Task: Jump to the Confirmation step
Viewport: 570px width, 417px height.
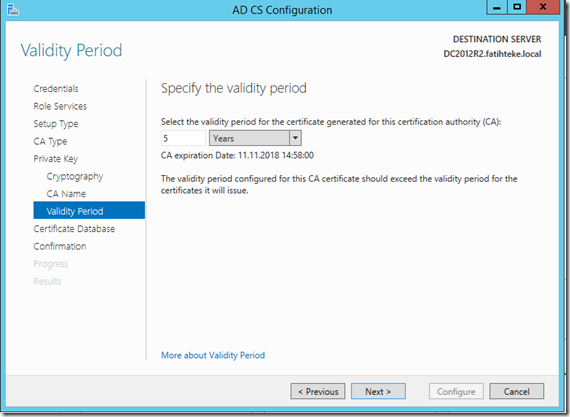Action: [x=60, y=246]
